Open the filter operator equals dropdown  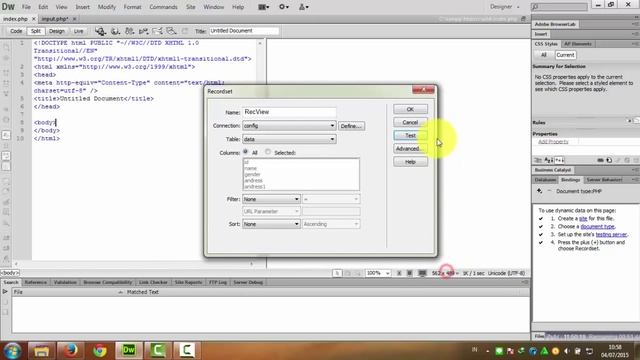pos(331,199)
